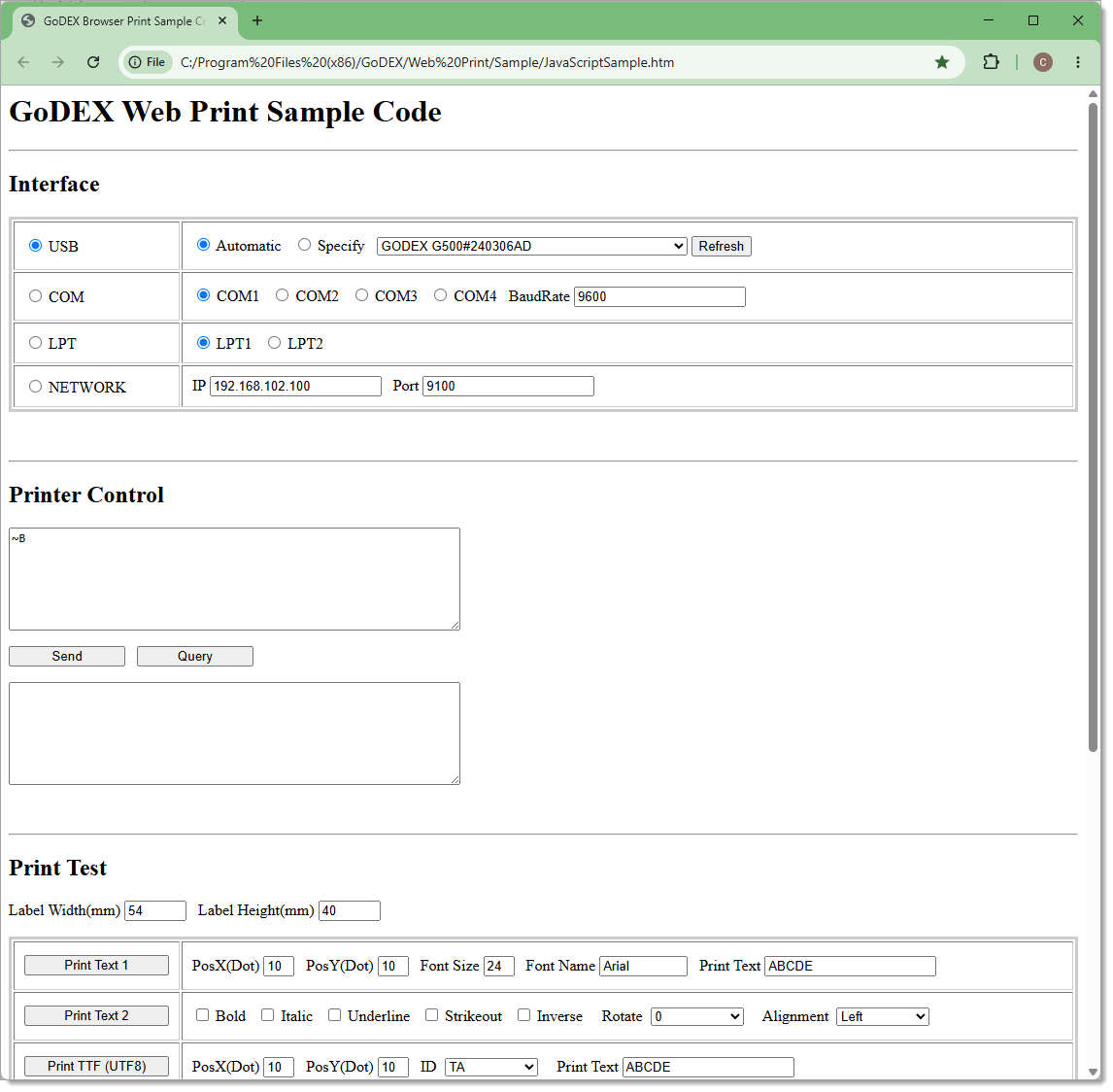Click the profile avatar icon
This screenshot has width=1113, height=1092.
(1042, 62)
